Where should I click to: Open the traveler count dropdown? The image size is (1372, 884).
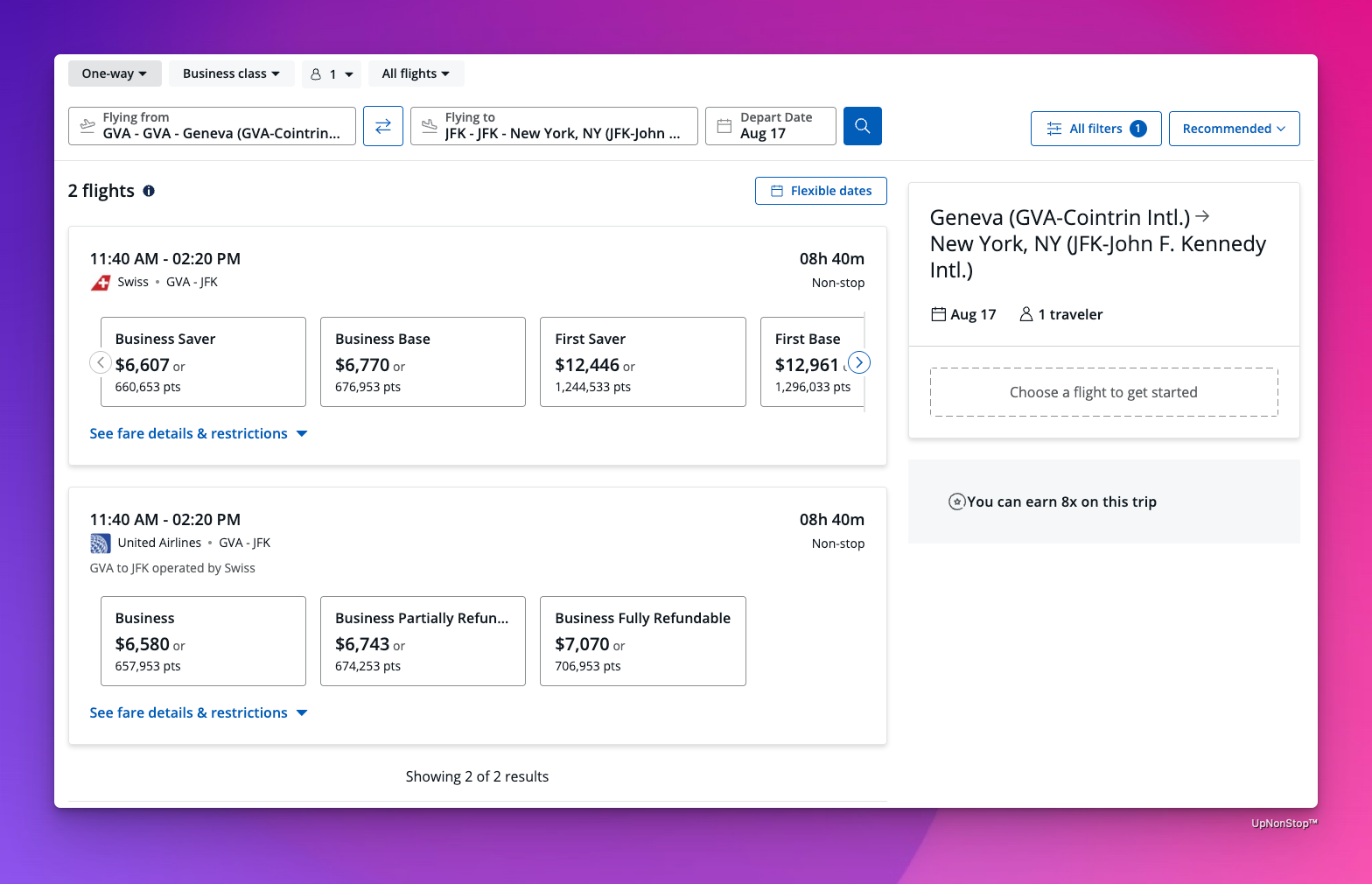pyautogui.click(x=332, y=74)
